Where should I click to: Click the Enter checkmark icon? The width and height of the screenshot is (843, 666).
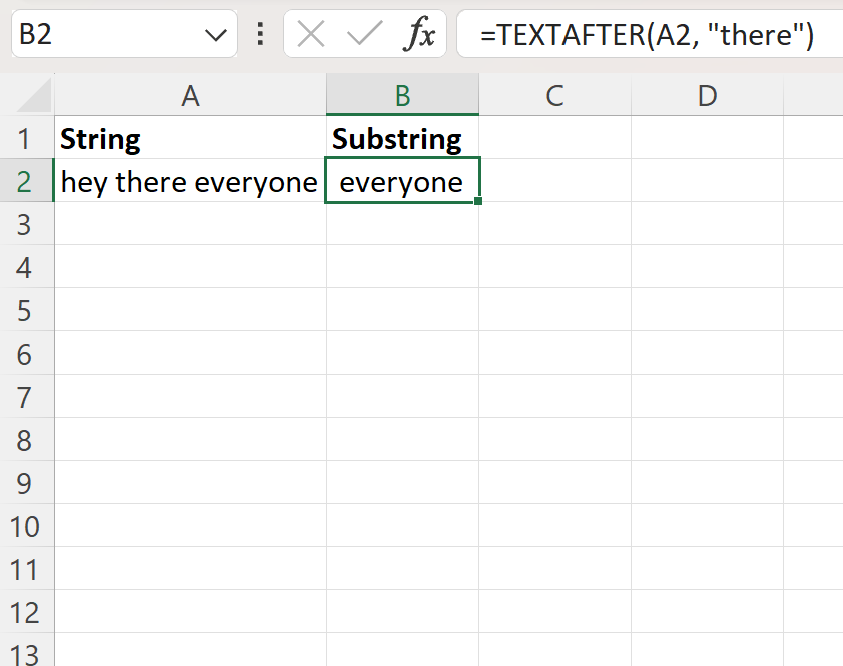click(x=362, y=33)
